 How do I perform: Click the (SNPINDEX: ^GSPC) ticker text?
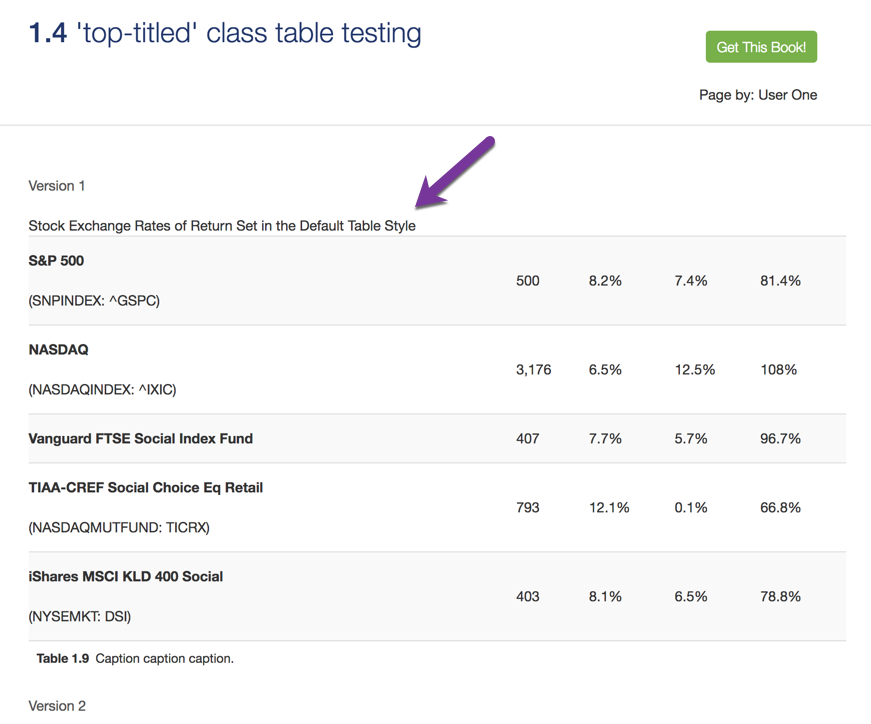click(92, 300)
